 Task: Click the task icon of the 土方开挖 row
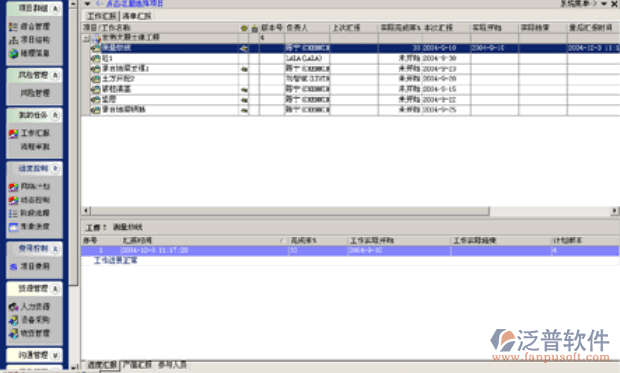[x=95, y=79]
